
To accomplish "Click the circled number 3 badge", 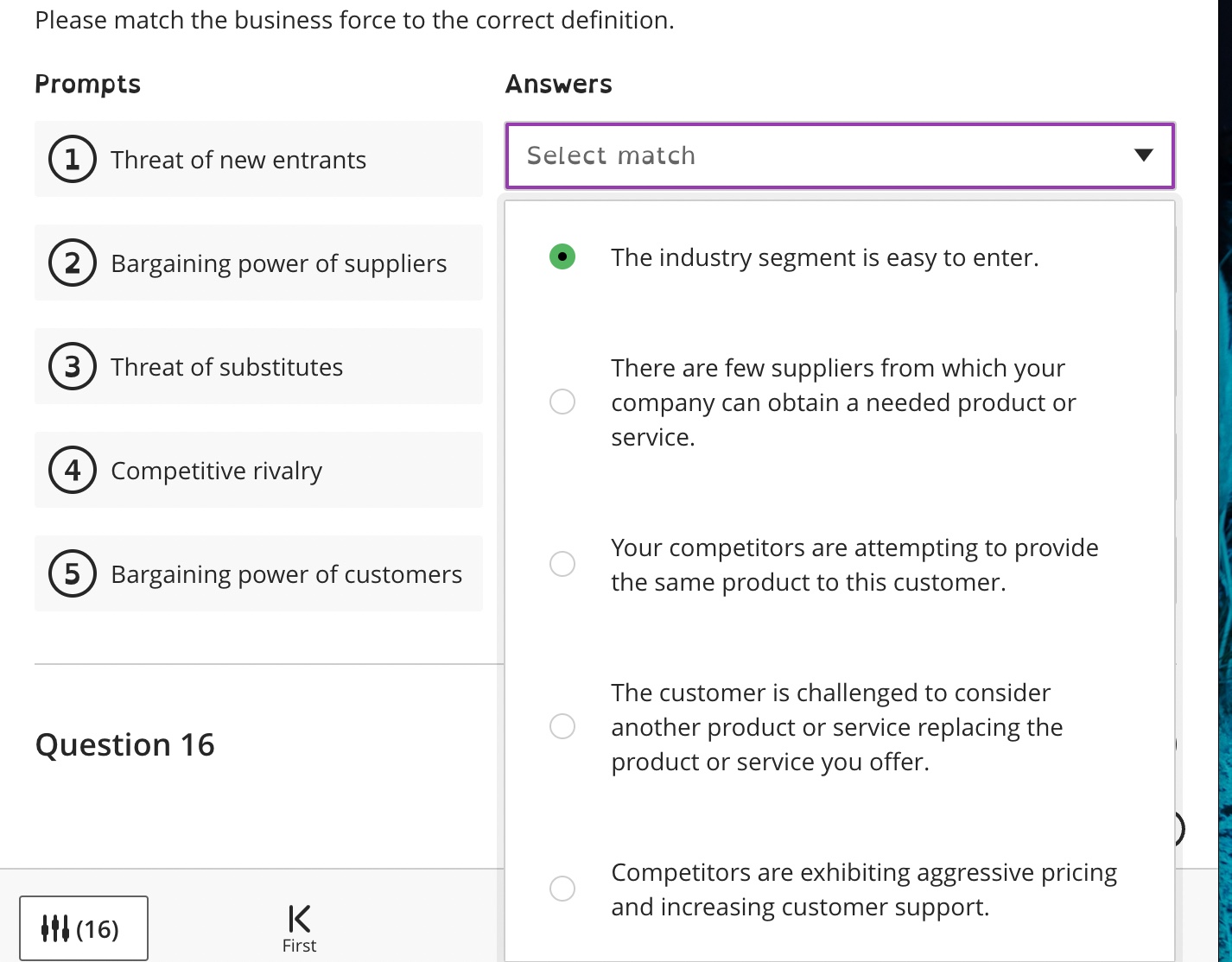I will tap(72, 366).
